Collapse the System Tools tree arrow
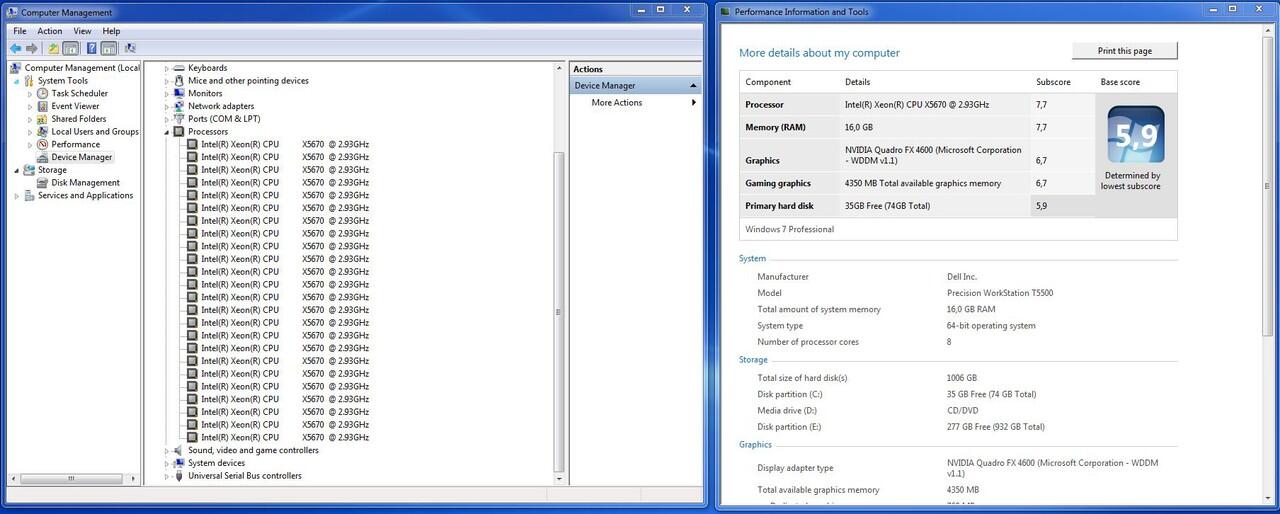 (x=17, y=81)
